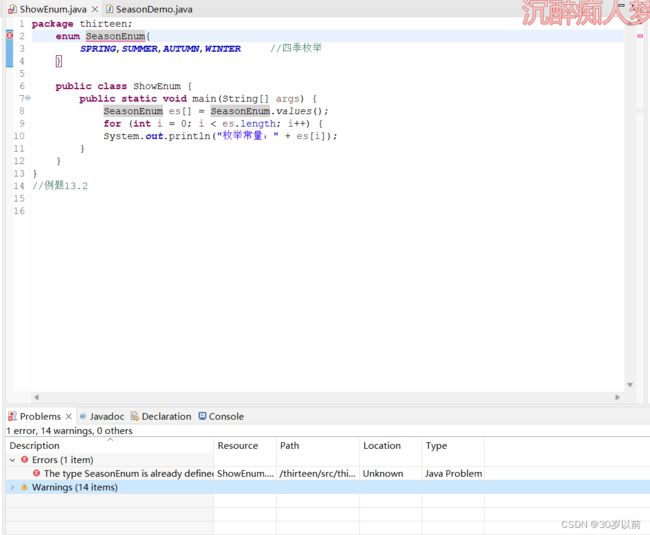The height and width of the screenshot is (535, 650).
Task: Click the SPRING enum constant
Action: 98,49
